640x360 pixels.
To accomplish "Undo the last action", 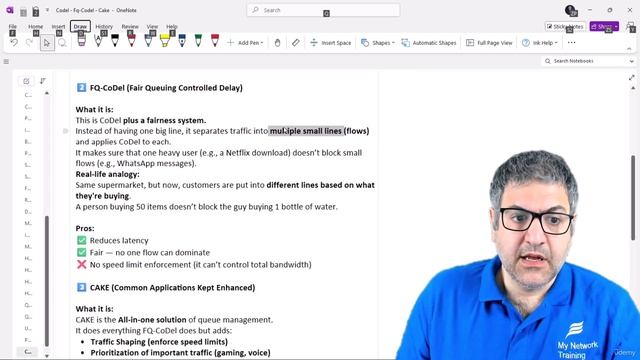I will (14, 42).
